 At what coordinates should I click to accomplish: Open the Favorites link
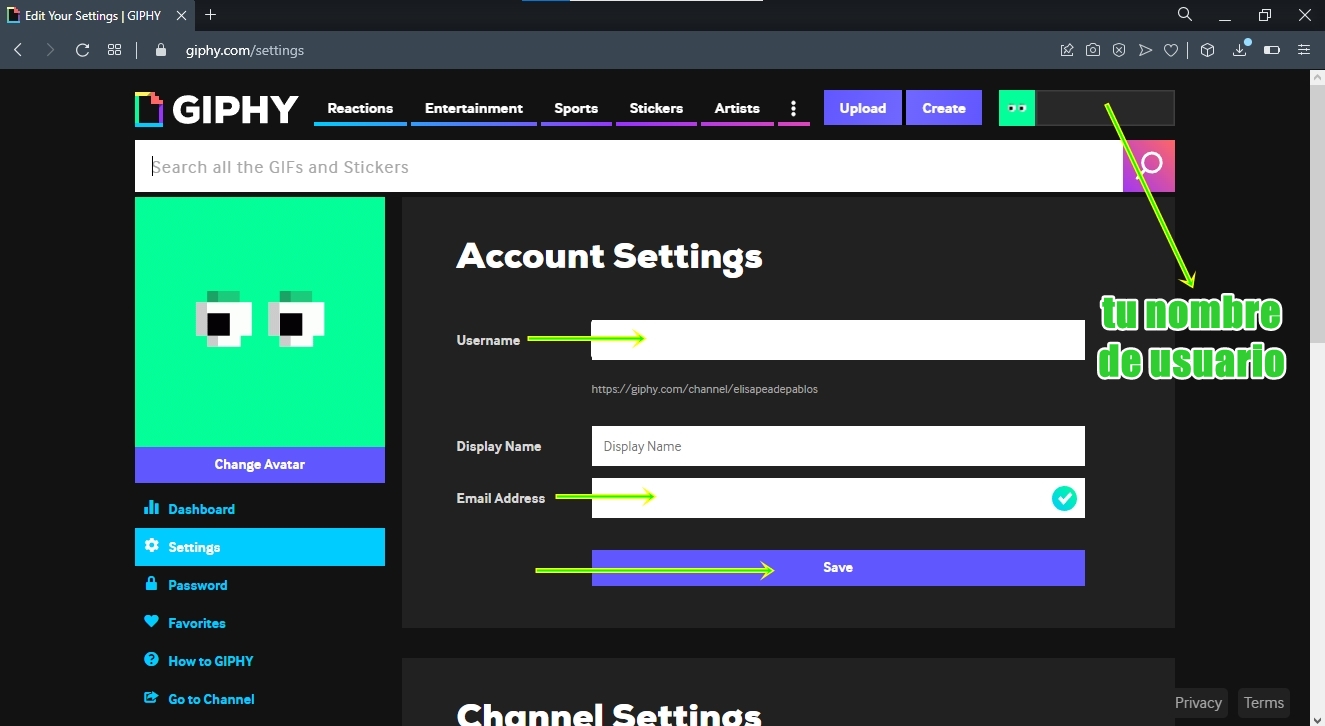point(197,623)
